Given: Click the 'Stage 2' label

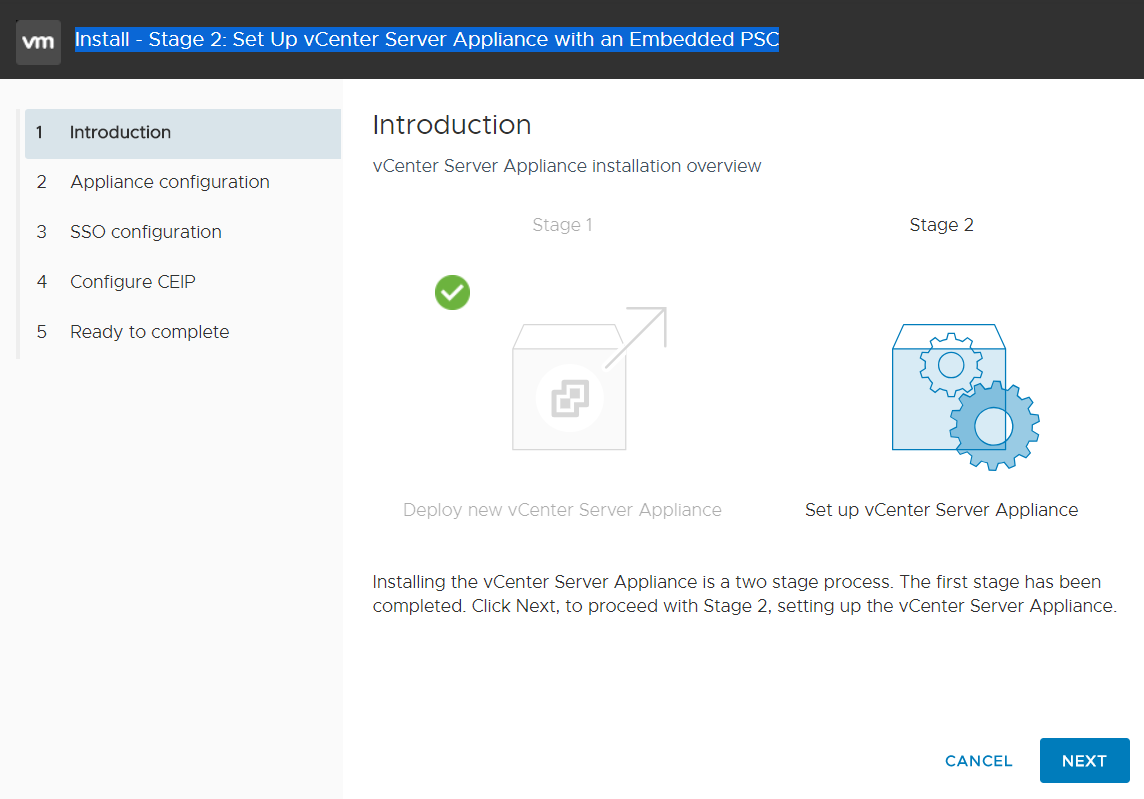Looking at the screenshot, I should point(941,225).
